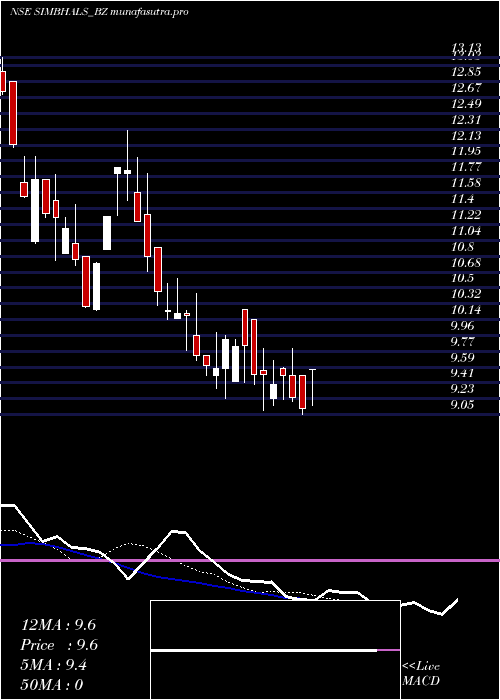The image size is (500, 700).
Task: Click the pink MACD signal line segment in box
Action: [388, 650]
